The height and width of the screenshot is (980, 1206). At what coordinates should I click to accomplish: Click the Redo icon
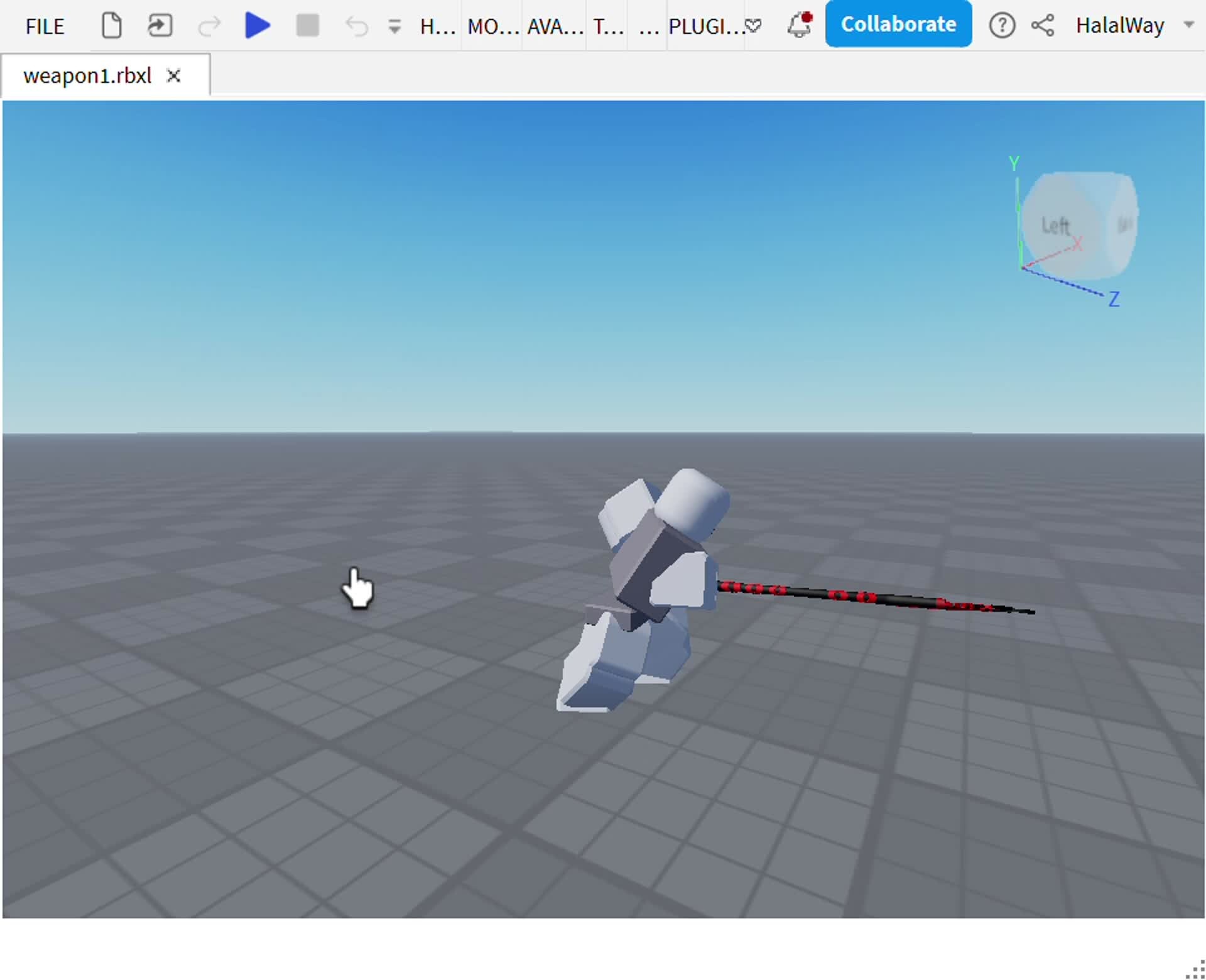[x=210, y=25]
